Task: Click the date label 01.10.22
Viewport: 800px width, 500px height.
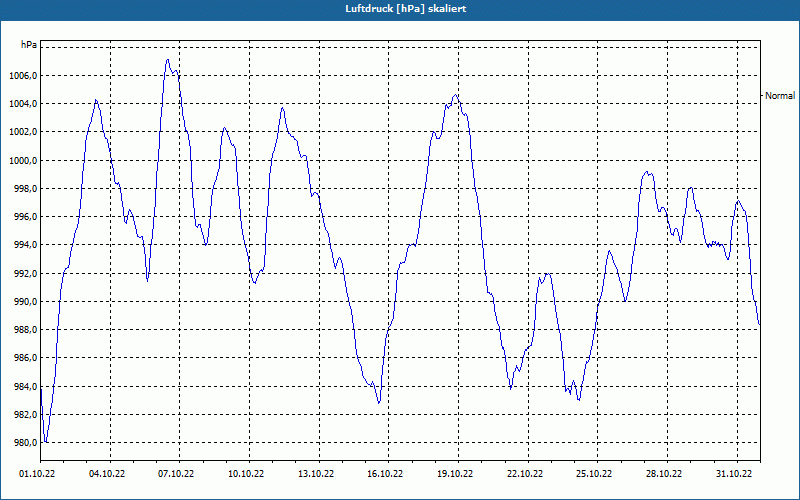Action: tap(37, 474)
